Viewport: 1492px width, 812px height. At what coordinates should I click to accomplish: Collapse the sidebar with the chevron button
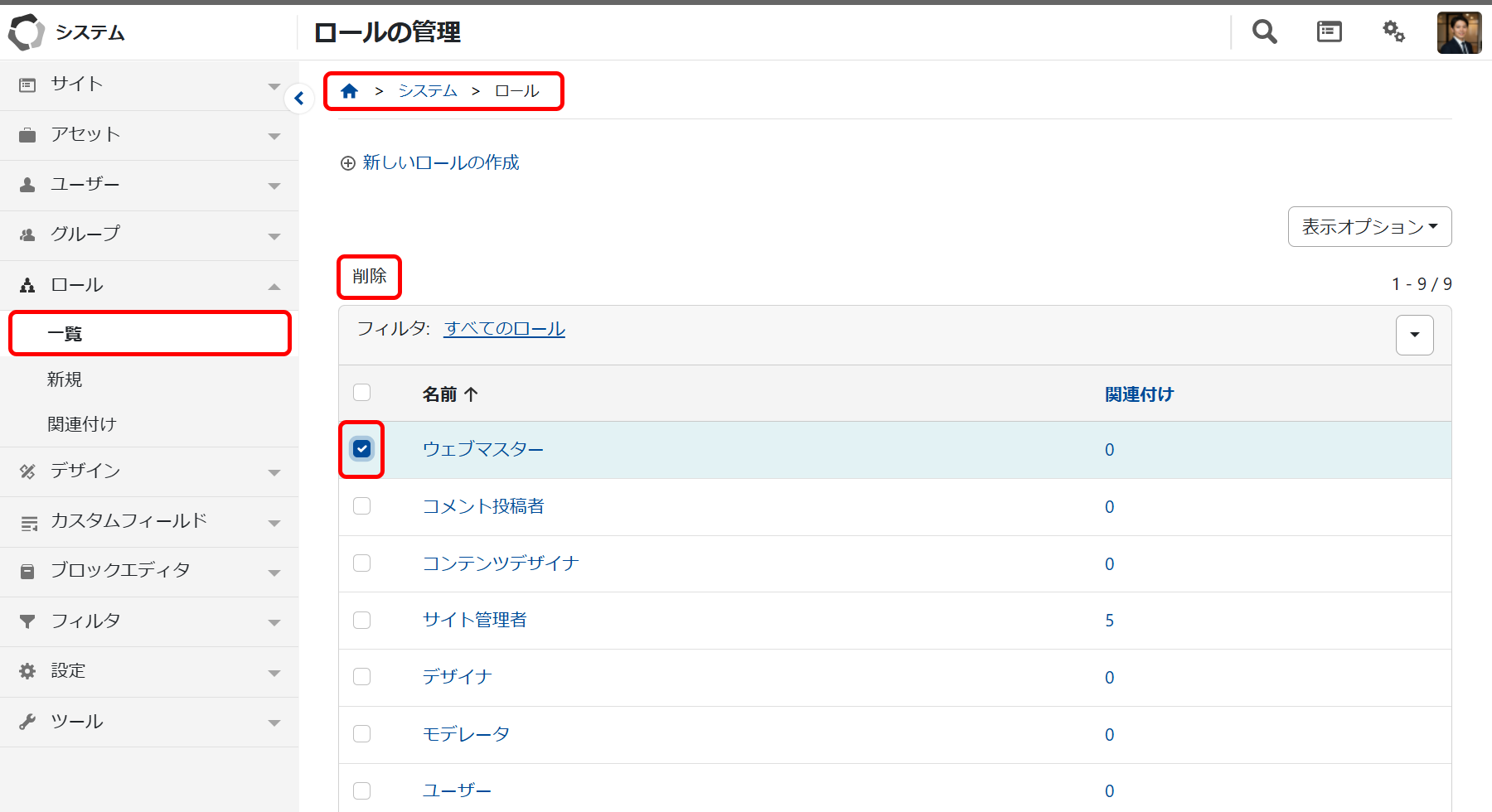coord(299,99)
